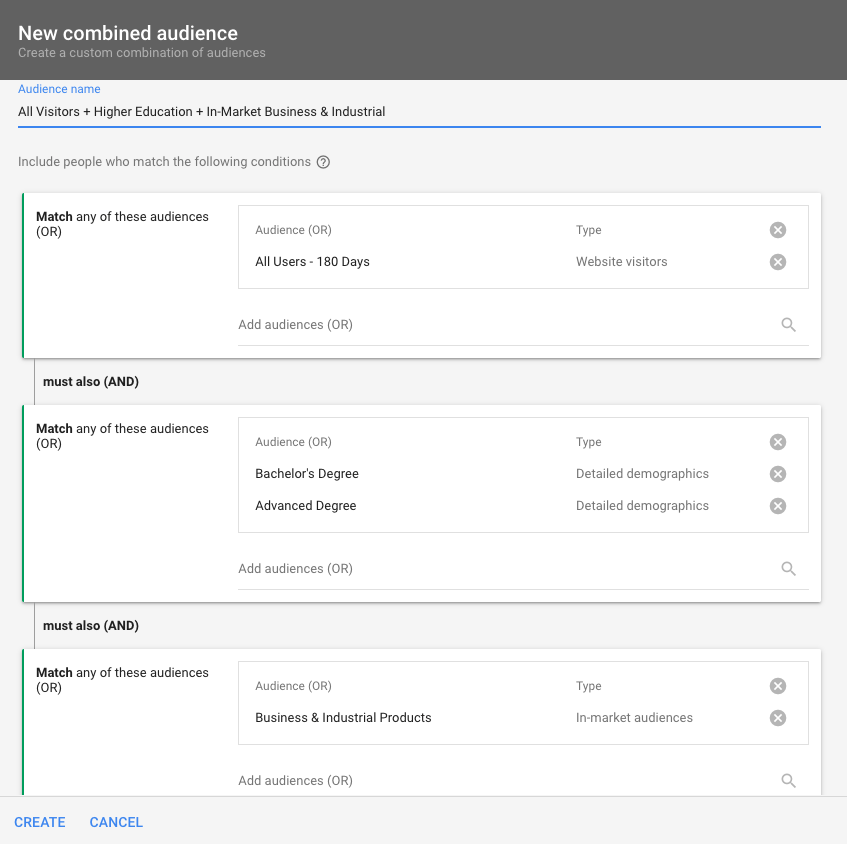Delete the first audience group via header X
Image resolution: width=847 pixels, height=844 pixels.
778,230
